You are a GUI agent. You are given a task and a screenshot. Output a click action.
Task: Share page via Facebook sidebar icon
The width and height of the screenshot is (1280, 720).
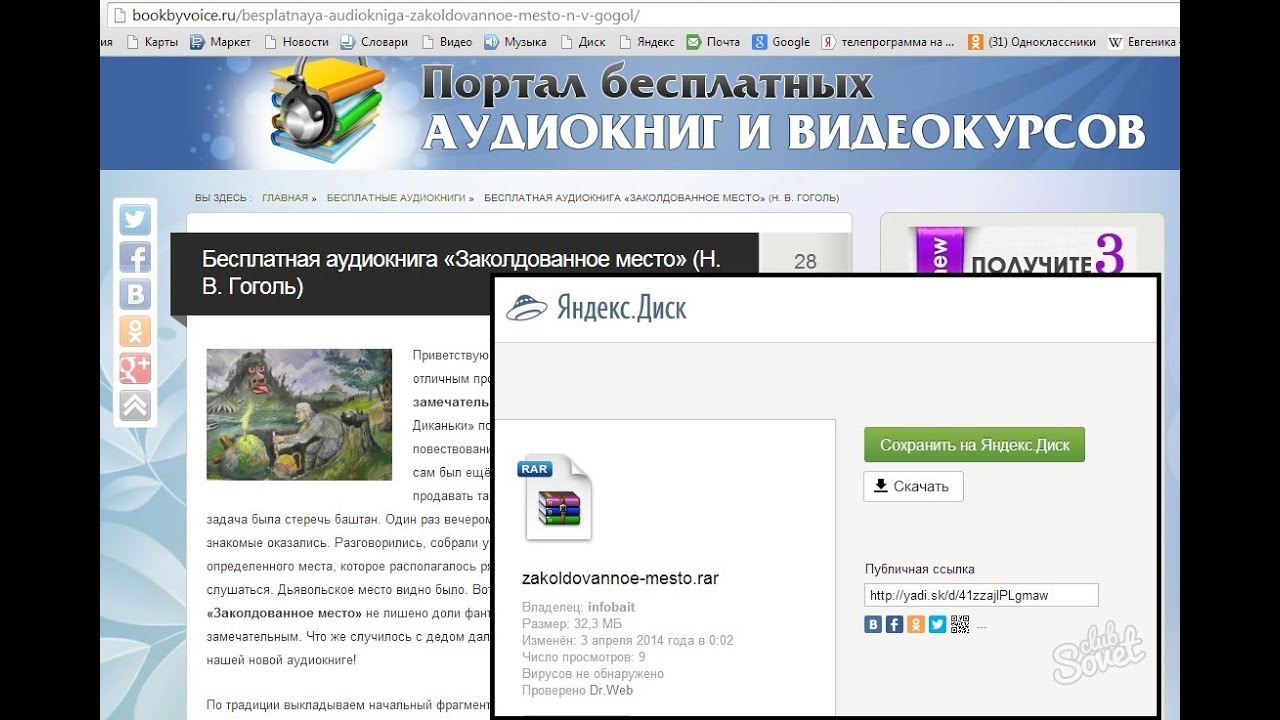(135, 257)
